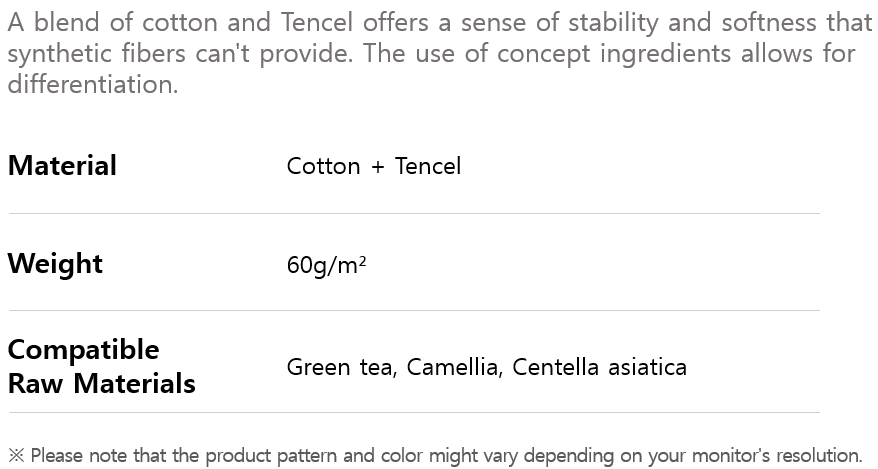Screen dimensions: 878x469
Task: Click Camellia in raw materials list
Action: click(x=452, y=368)
